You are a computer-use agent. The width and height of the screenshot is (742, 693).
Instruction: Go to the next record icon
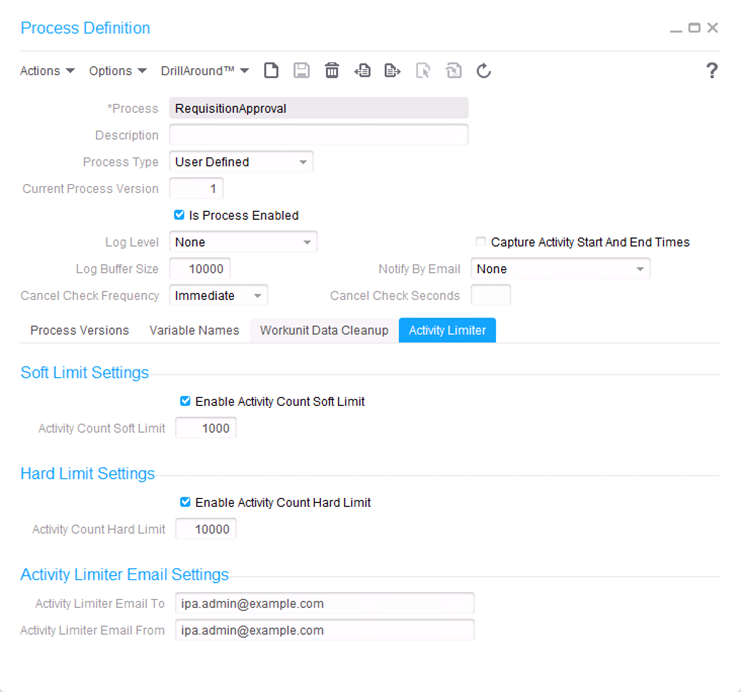pyautogui.click(x=393, y=71)
